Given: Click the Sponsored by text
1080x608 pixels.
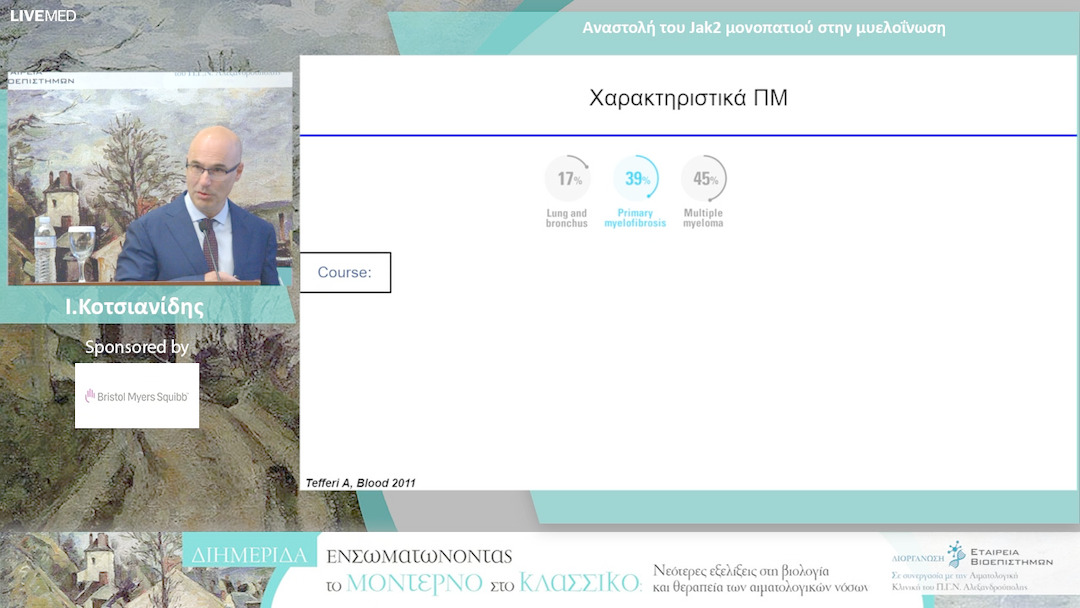Looking at the screenshot, I should pyautogui.click(x=137, y=347).
